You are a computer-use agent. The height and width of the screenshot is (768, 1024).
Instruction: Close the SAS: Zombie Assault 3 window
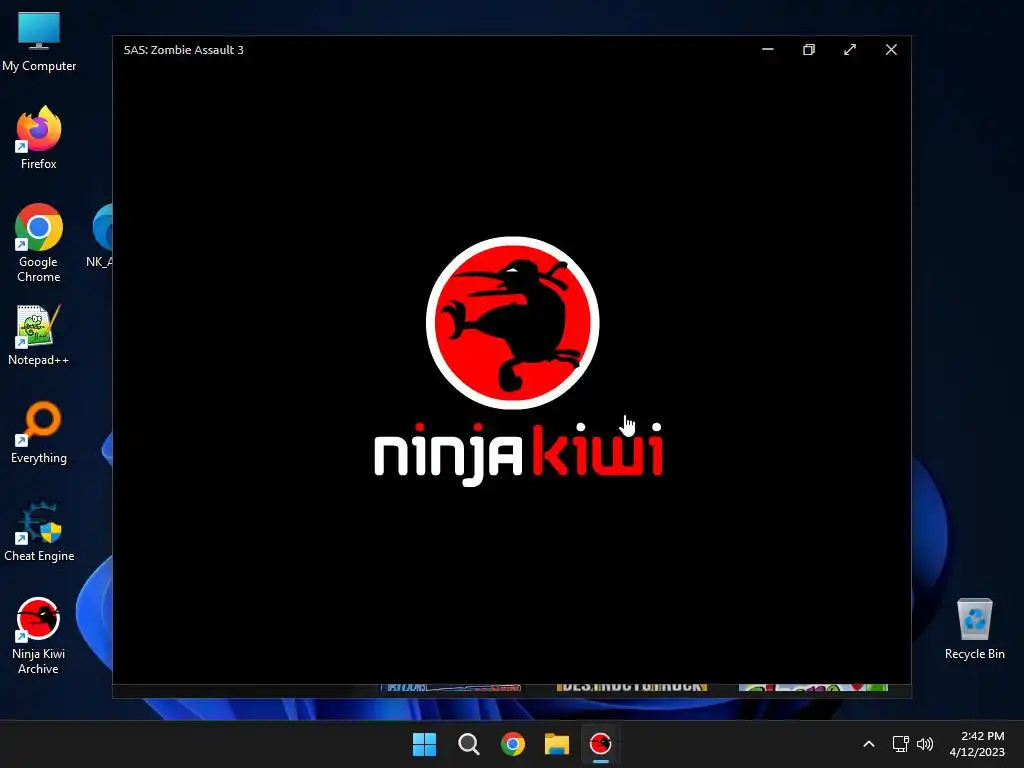pos(891,50)
